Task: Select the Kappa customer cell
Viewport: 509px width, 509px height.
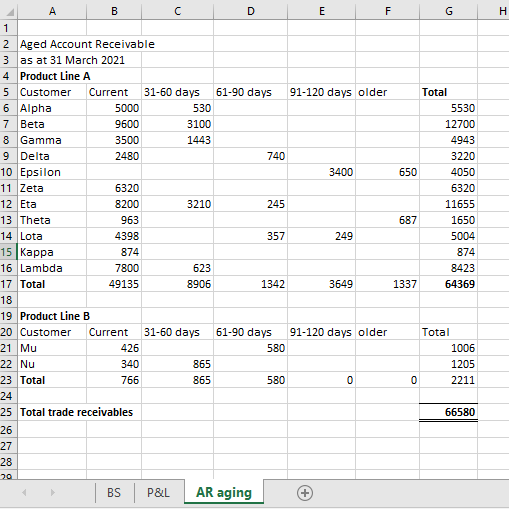Action: click(52, 252)
